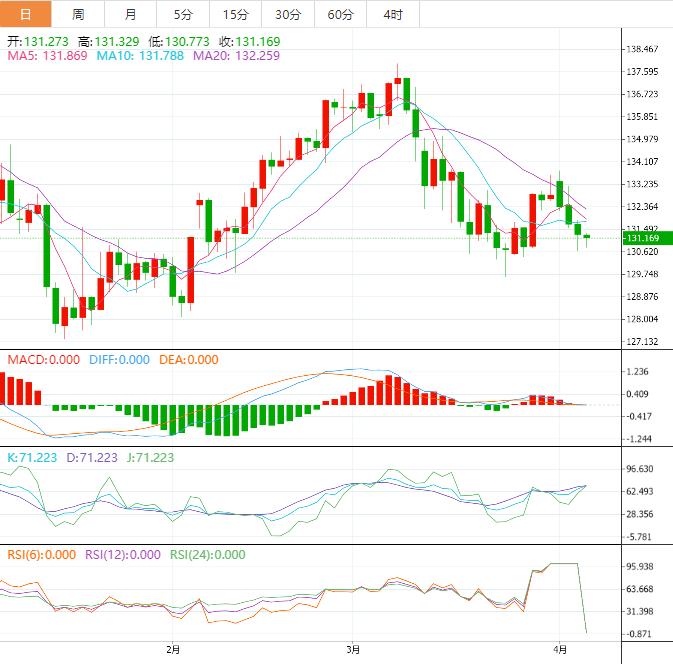The width and height of the screenshot is (673, 664).
Task: Click the 3月 date axis marker
Action: click(x=353, y=650)
